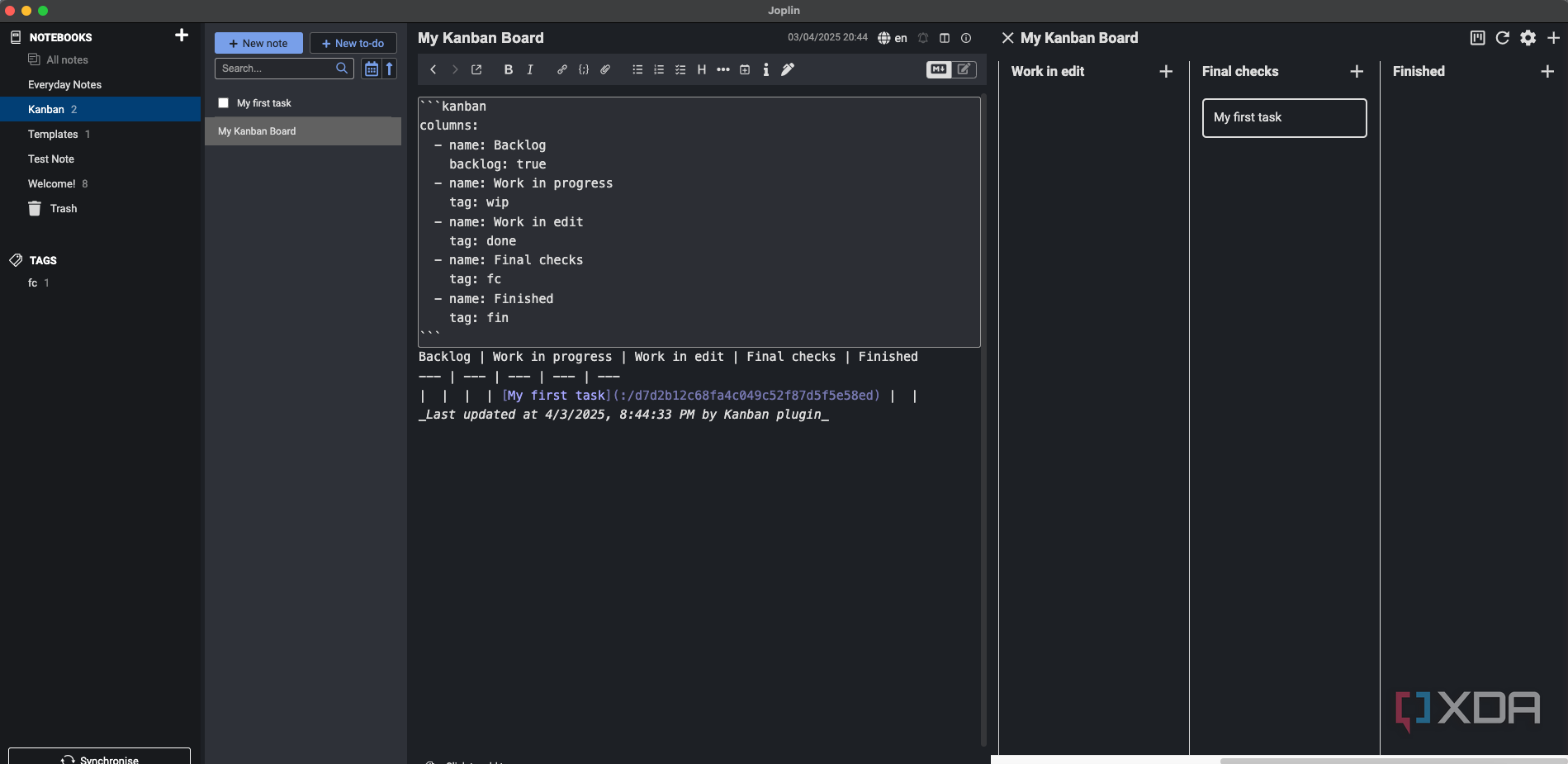
Task: Add new column to kanban board
Action: (1553, 38)
